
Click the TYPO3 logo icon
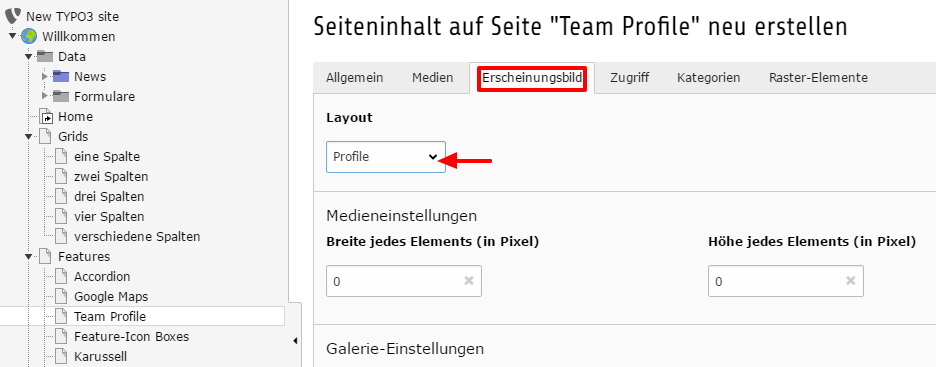13,16
